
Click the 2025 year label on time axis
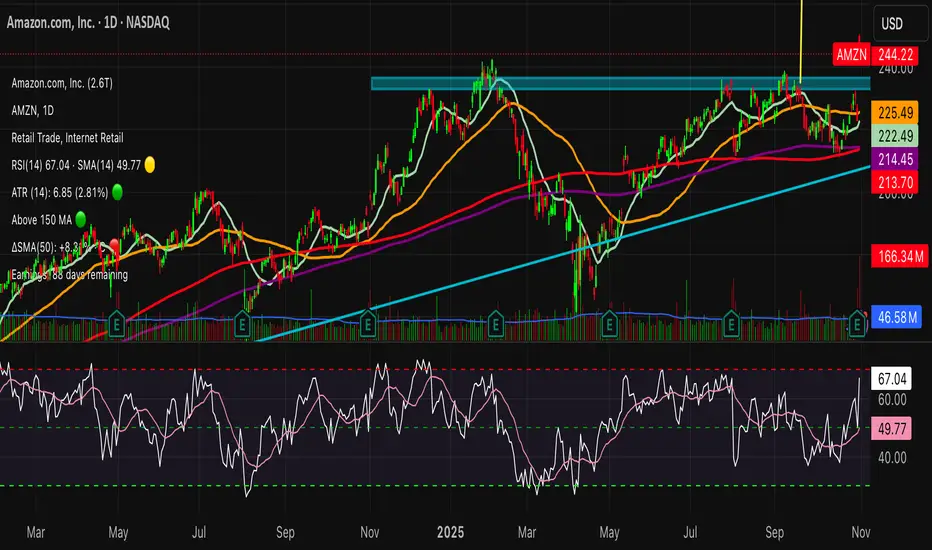pyautogui.click(x=450, y=532)
